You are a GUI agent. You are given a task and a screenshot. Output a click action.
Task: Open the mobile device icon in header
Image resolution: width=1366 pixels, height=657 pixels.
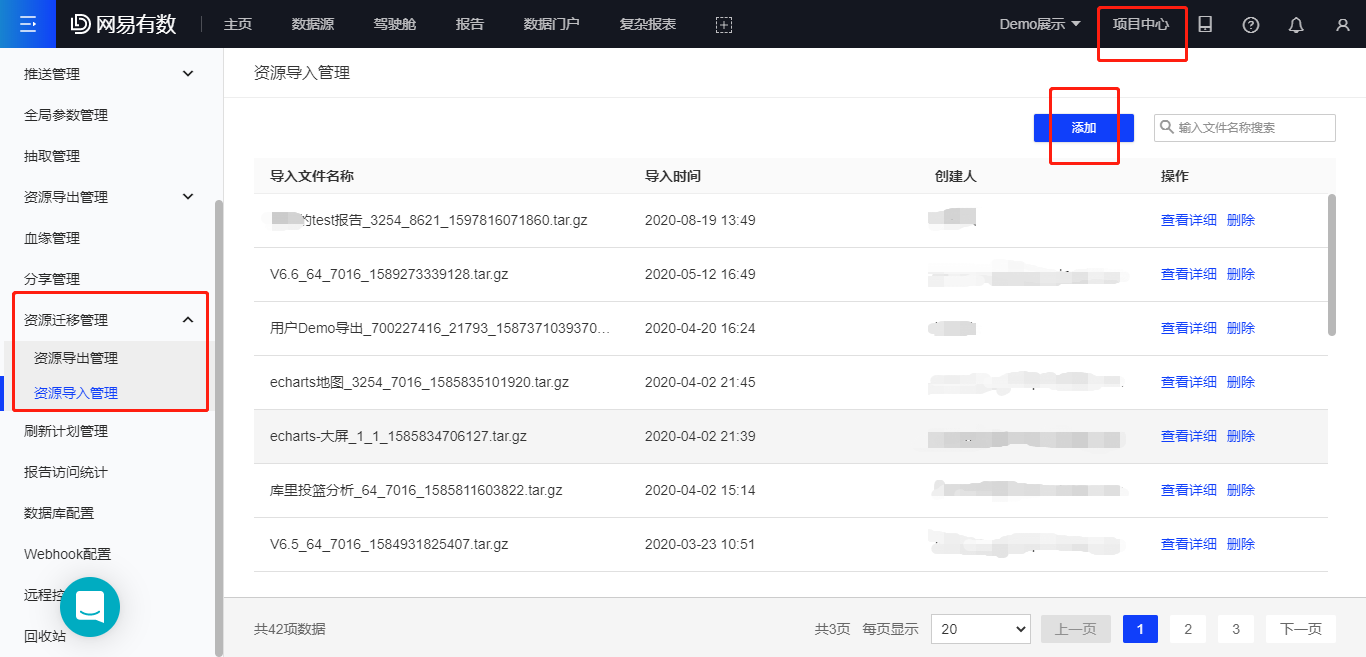(1205, 25)
